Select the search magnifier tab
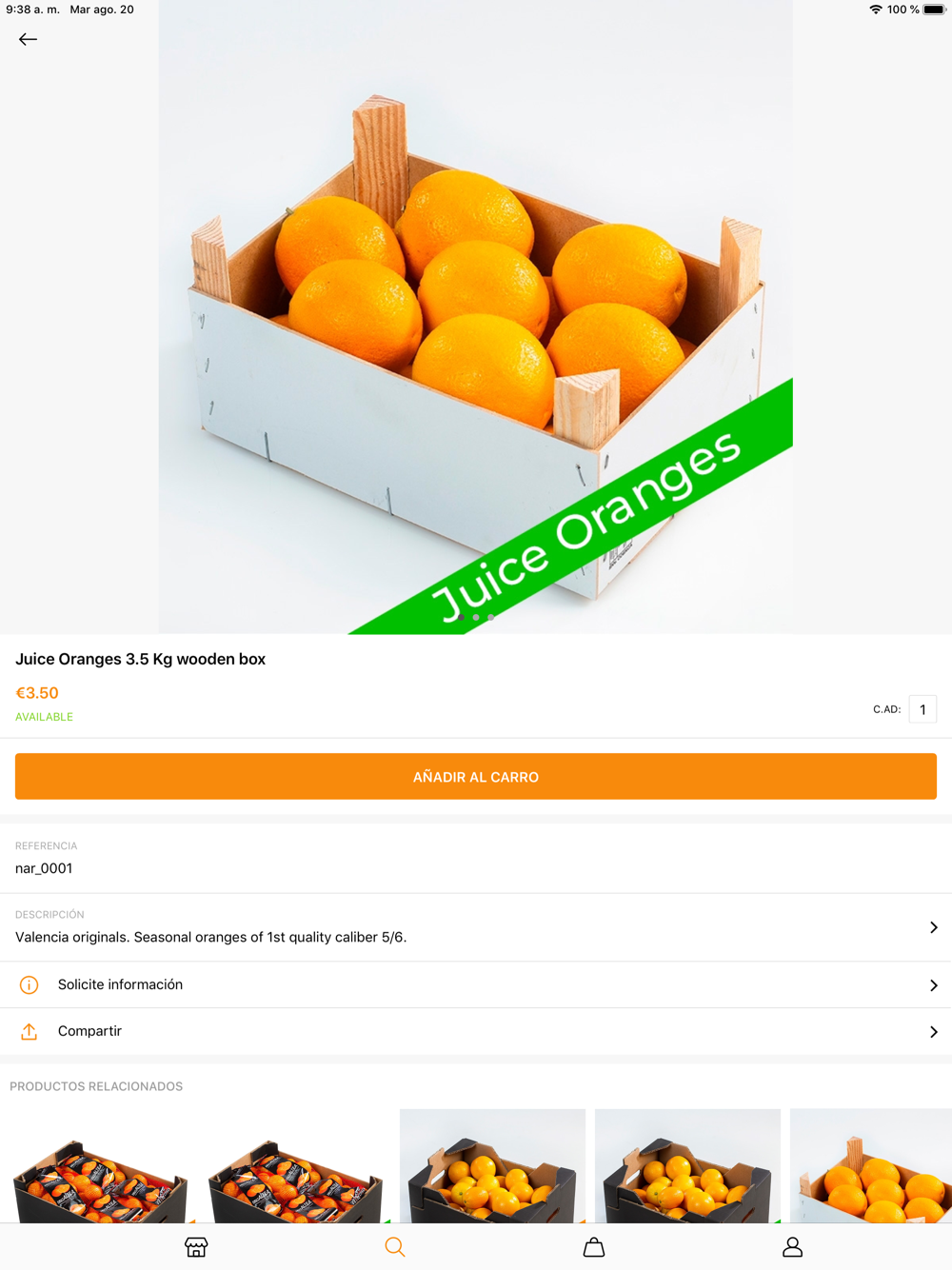 tap(395, 1247)
